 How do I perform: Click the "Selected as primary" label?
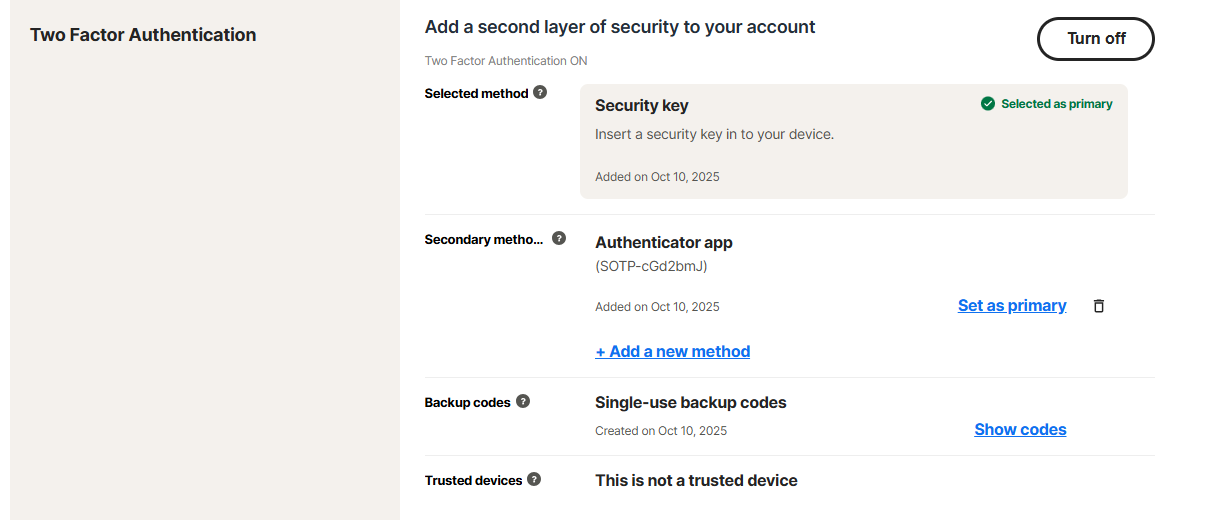point(1056,104)
